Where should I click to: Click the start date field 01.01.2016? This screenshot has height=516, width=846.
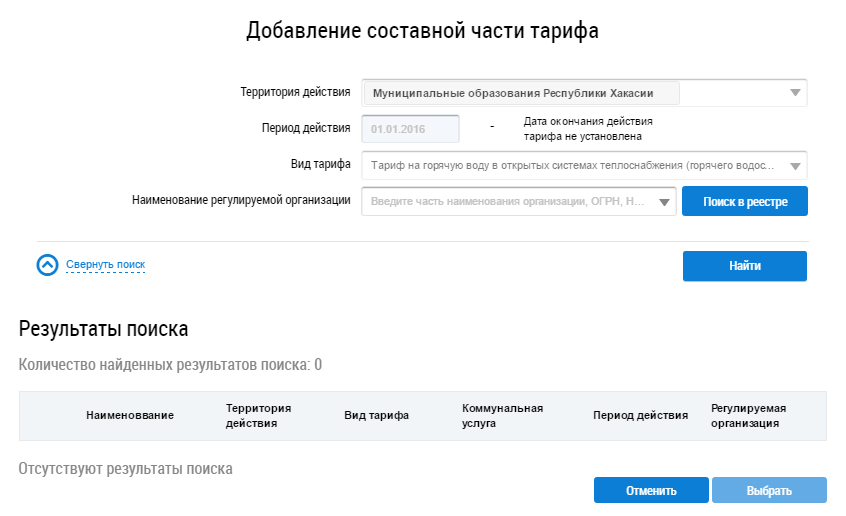[x=410, y=129]
